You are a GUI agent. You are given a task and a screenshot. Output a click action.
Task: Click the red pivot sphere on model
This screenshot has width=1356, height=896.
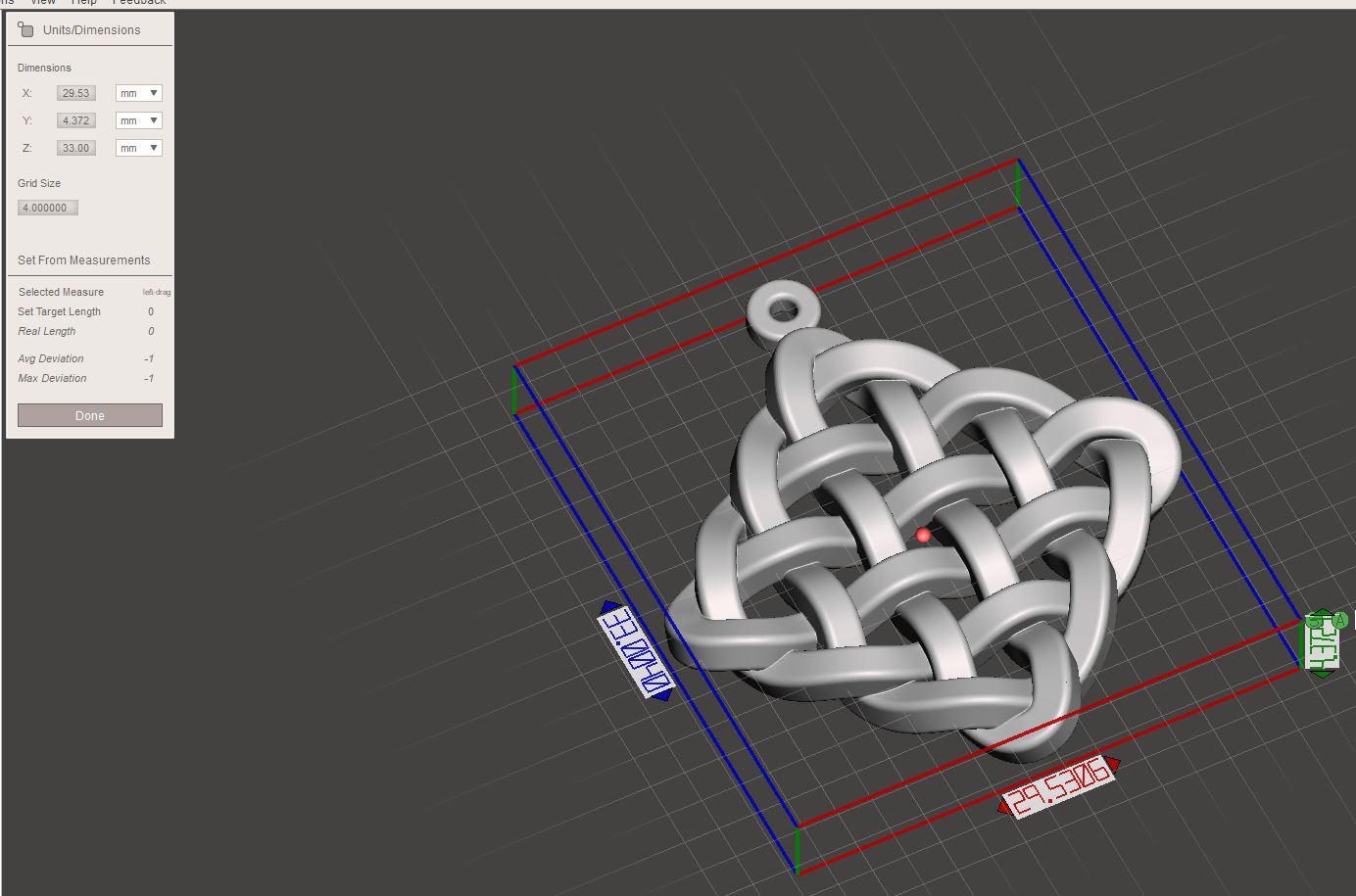point(923,535)
